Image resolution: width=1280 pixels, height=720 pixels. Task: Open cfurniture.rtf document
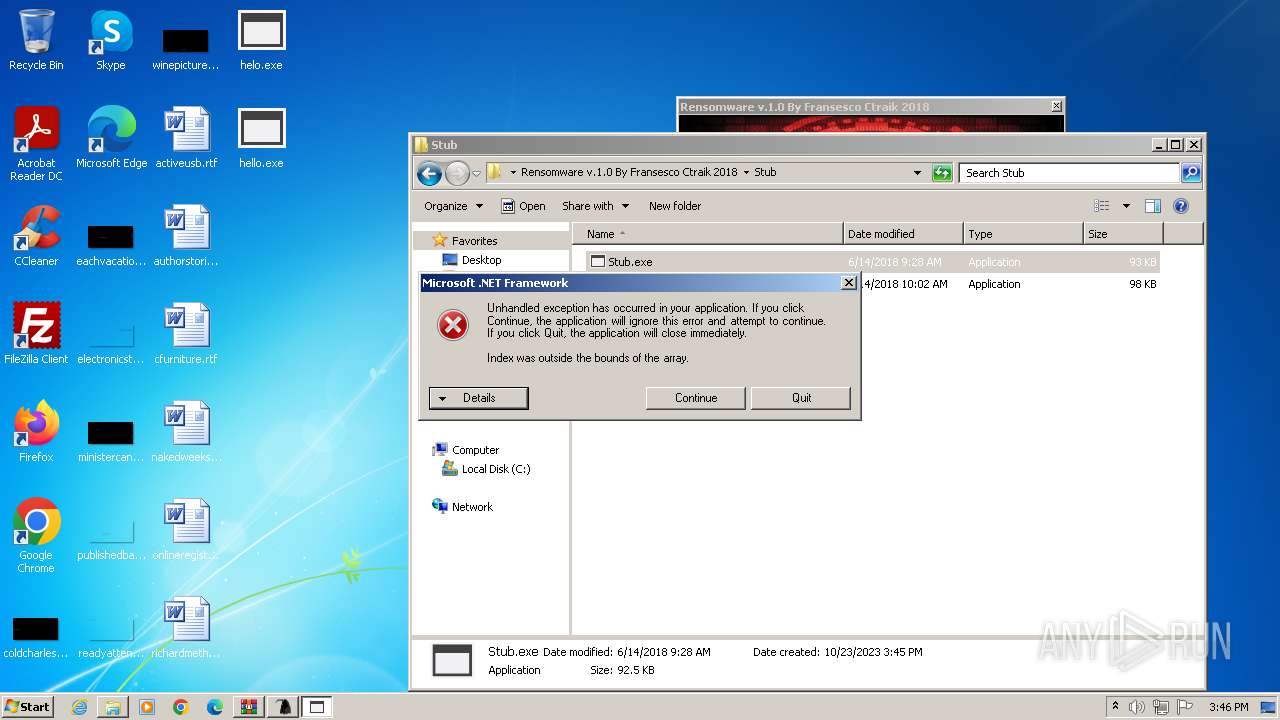[186, 335]
